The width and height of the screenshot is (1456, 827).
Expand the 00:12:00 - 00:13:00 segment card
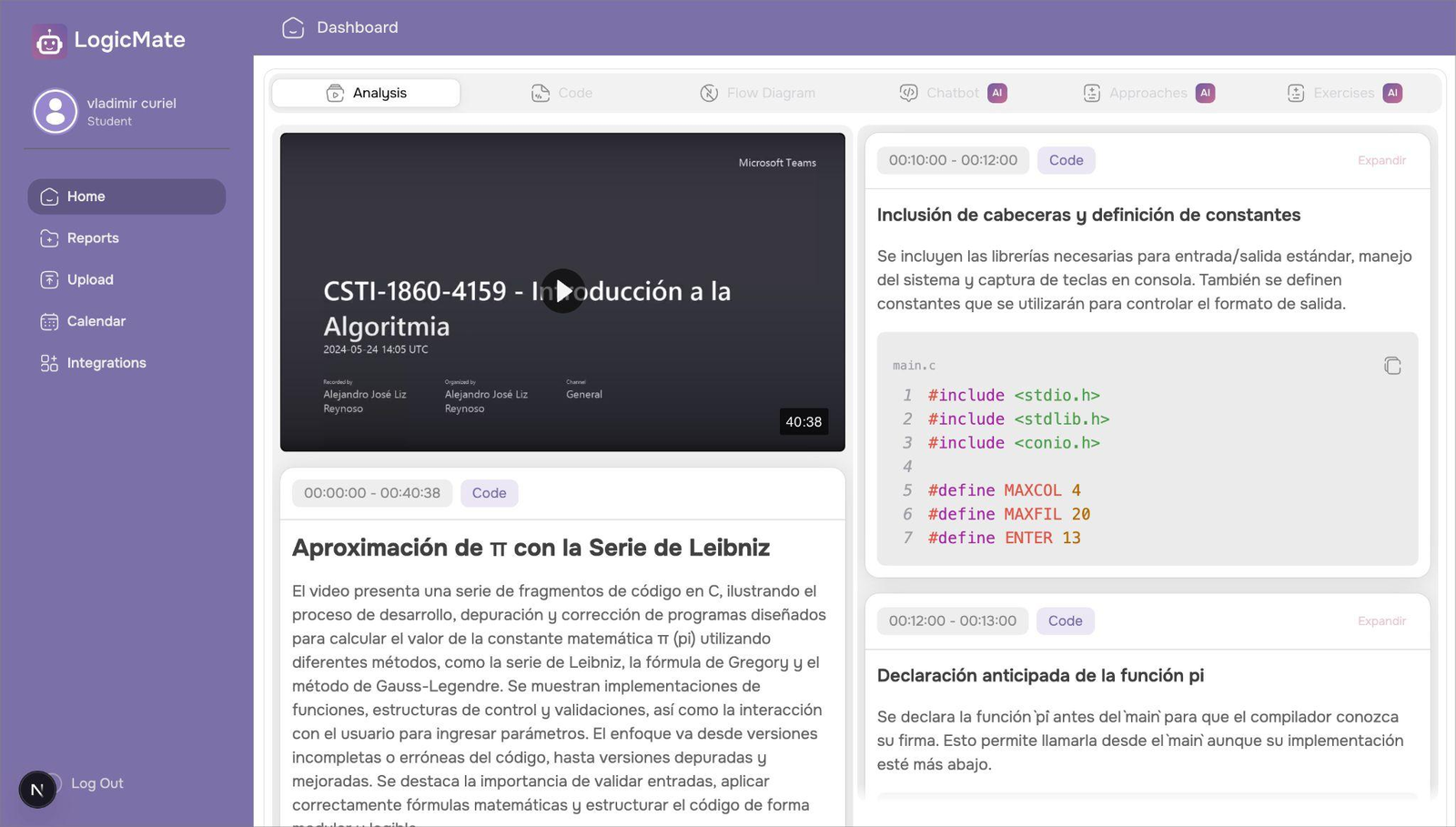pyautogui.click(x=1381, y=621)
